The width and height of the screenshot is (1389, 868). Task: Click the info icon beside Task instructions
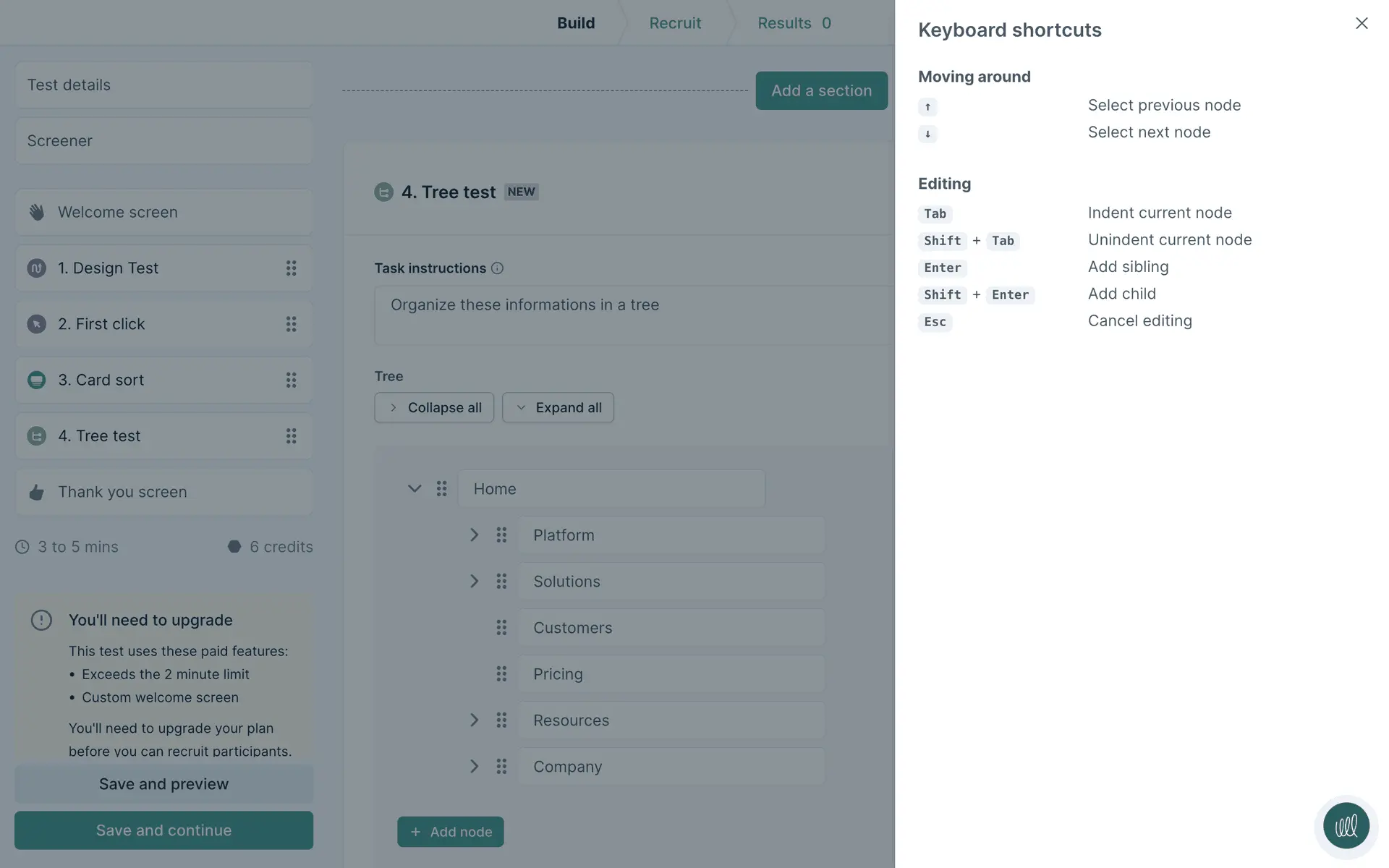[497, 268]
